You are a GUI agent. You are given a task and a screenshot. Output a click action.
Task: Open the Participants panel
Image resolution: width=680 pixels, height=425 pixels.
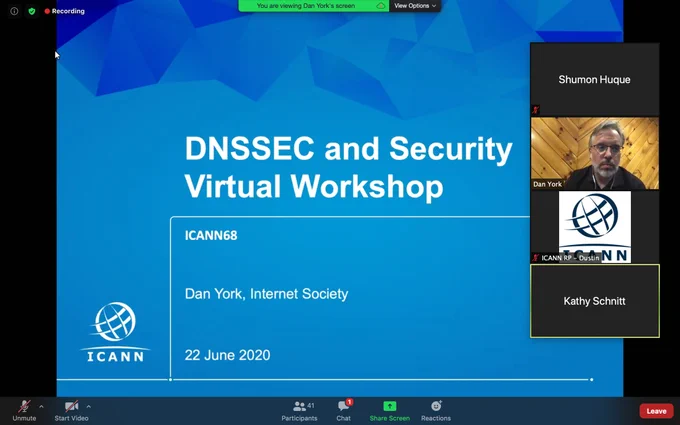click(x=299, y=411)
